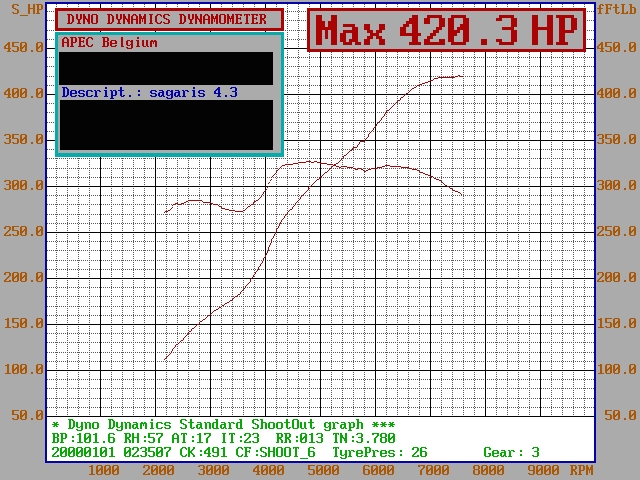Viewport: 640px width, 480px height.
Task: Click the left axis 450.0 label
Action: coord(23,47)
